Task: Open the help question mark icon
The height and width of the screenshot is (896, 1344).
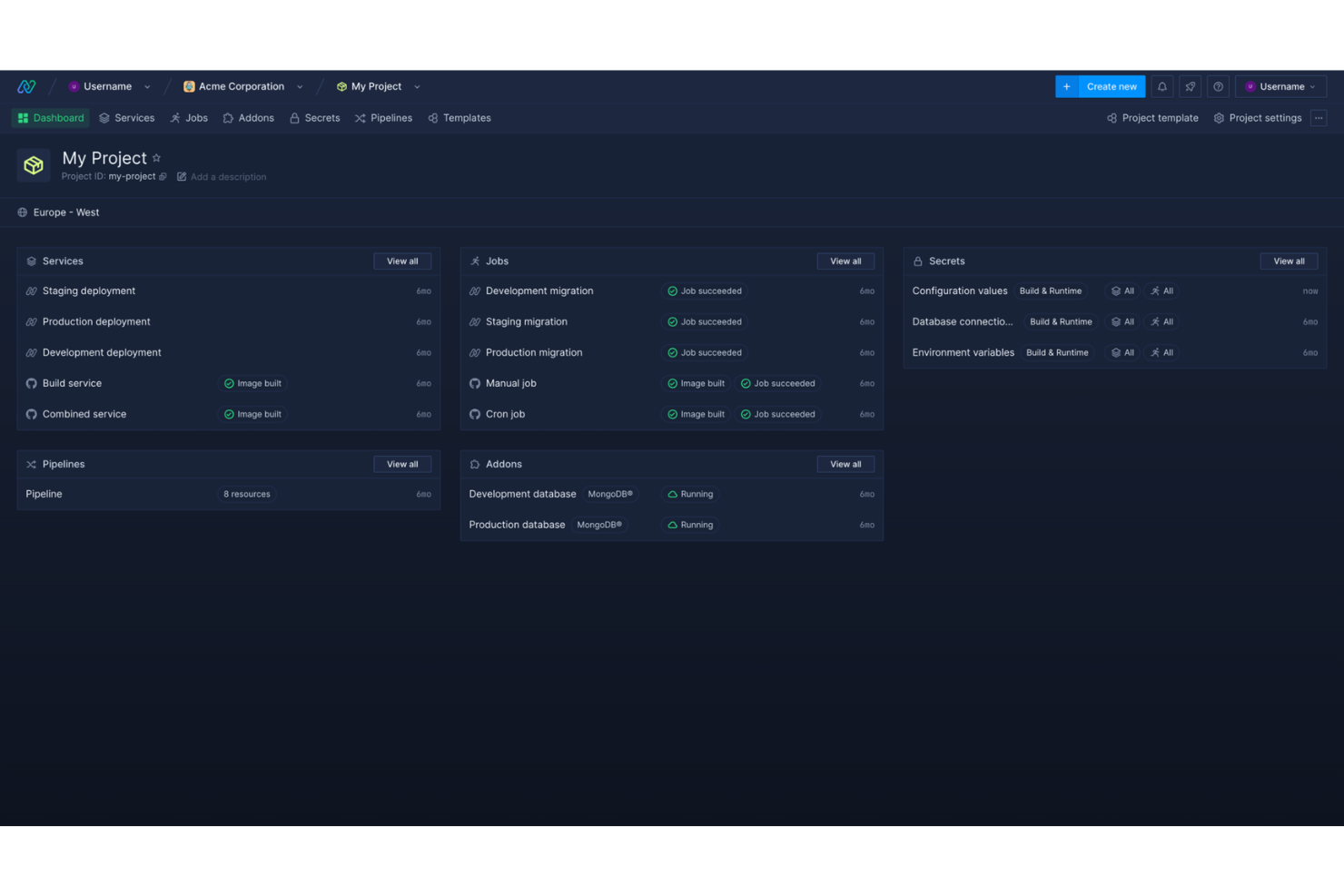Action: [1218, 86]
